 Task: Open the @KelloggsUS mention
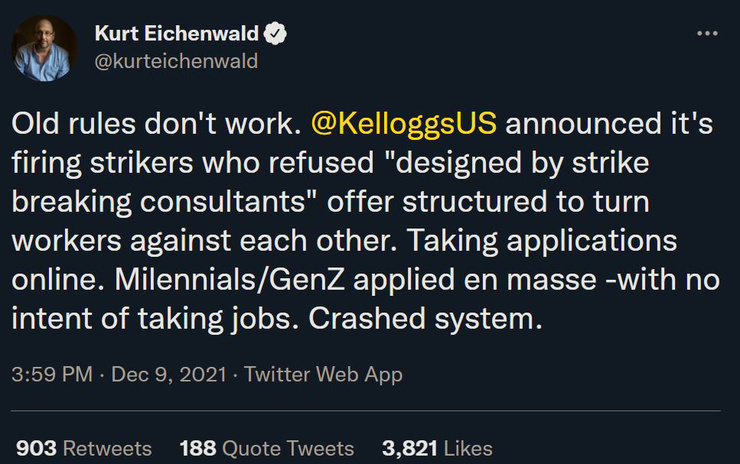point(404,124)
